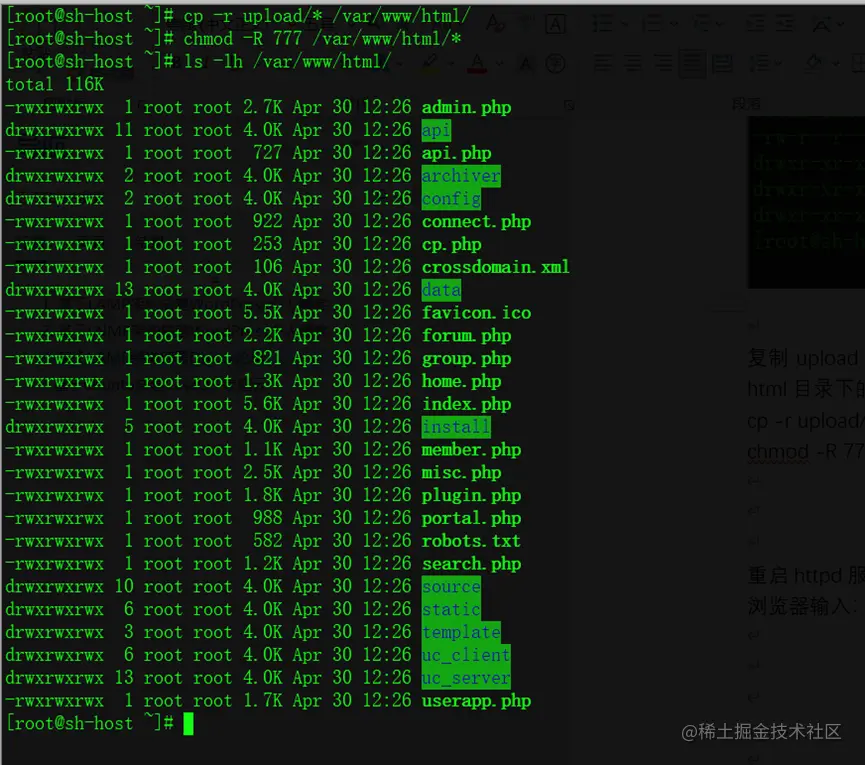865x765 pixels.
Task: Click the 1.3K size of home.php
Action: tap(263, 381)
